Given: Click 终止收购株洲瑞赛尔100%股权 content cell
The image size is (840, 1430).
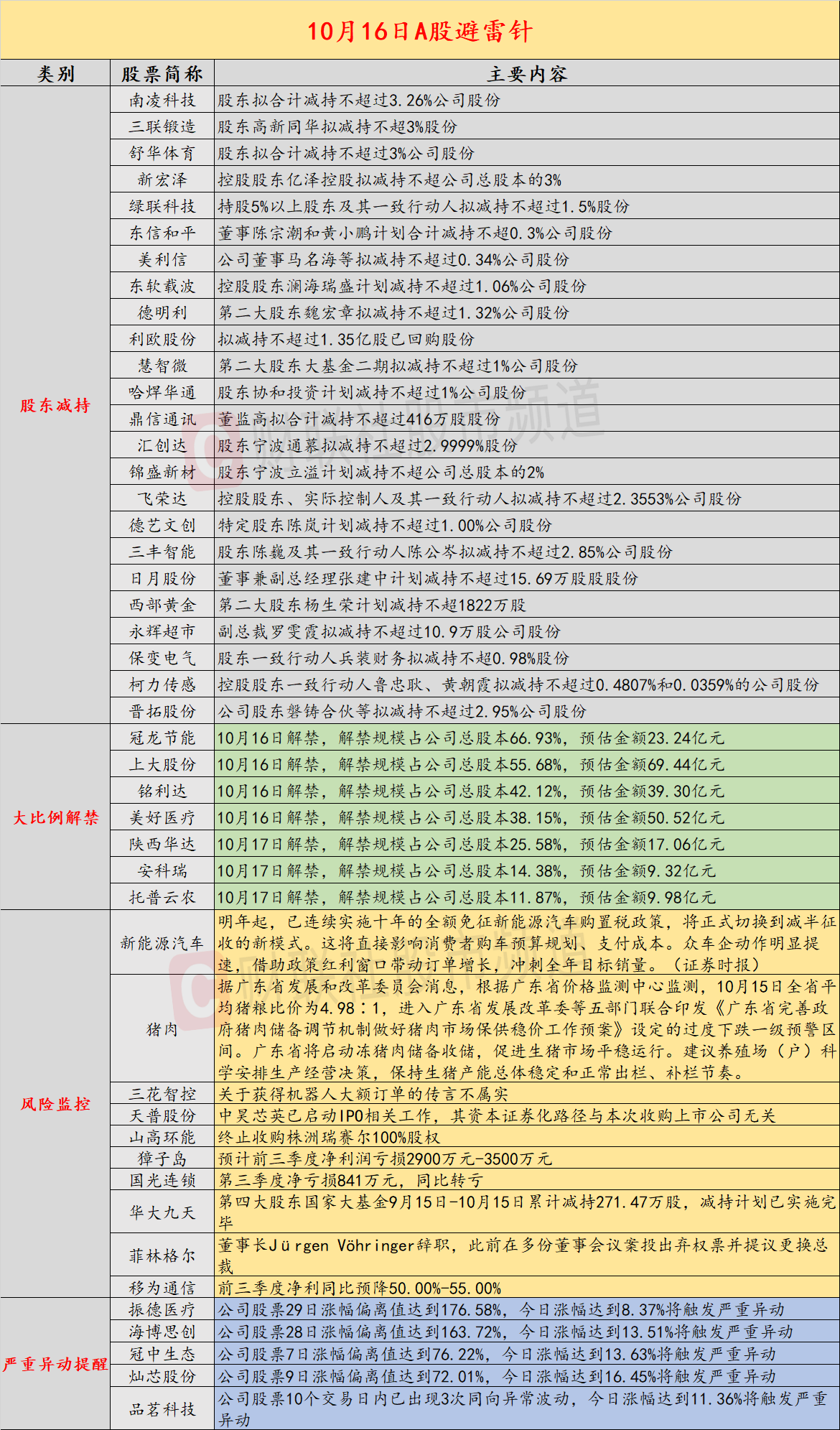Looking at the screenshot, I should (x=527, y=1137).
